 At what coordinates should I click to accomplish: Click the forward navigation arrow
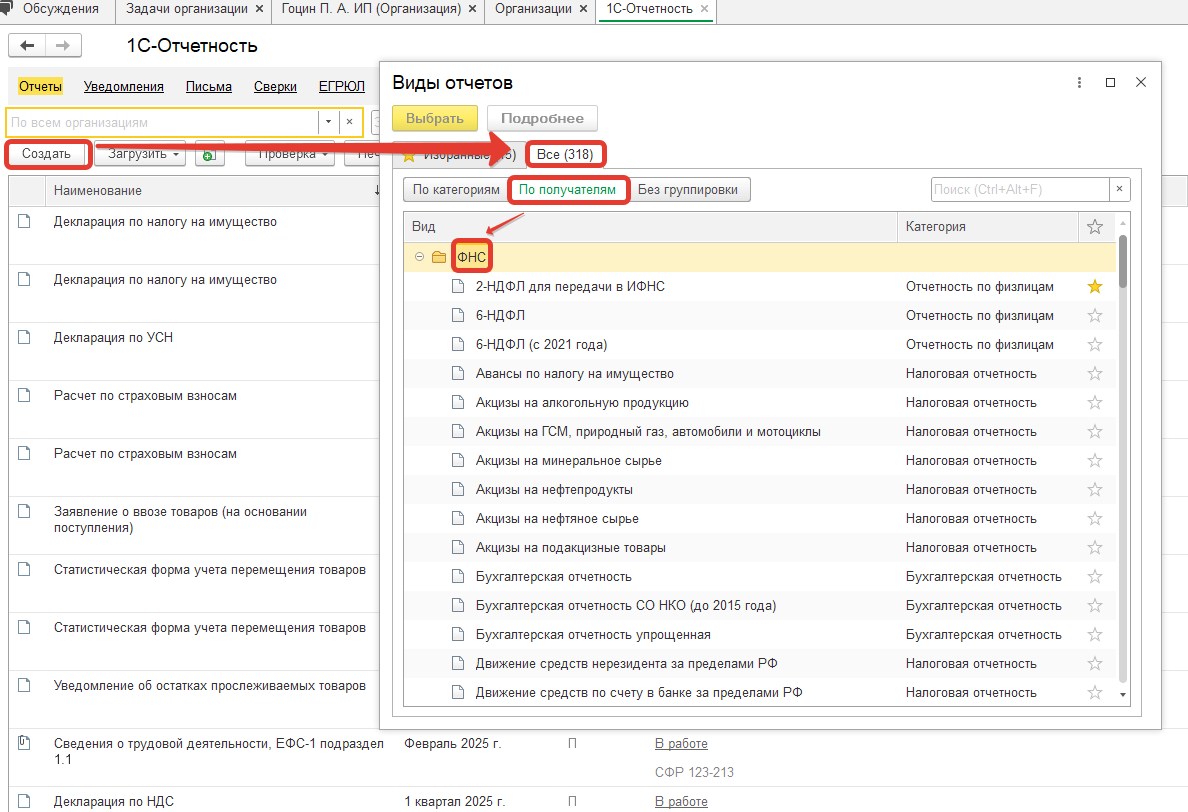[62, 46]
